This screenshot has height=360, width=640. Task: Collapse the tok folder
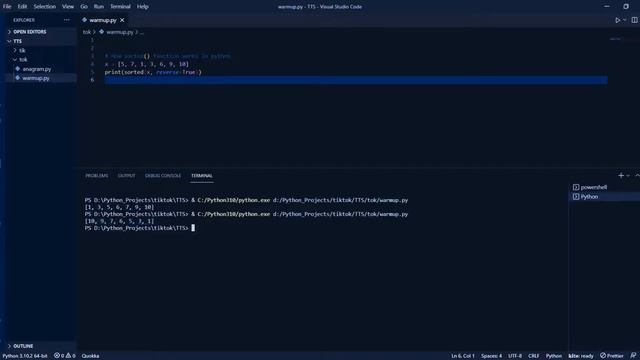(23, 60)
